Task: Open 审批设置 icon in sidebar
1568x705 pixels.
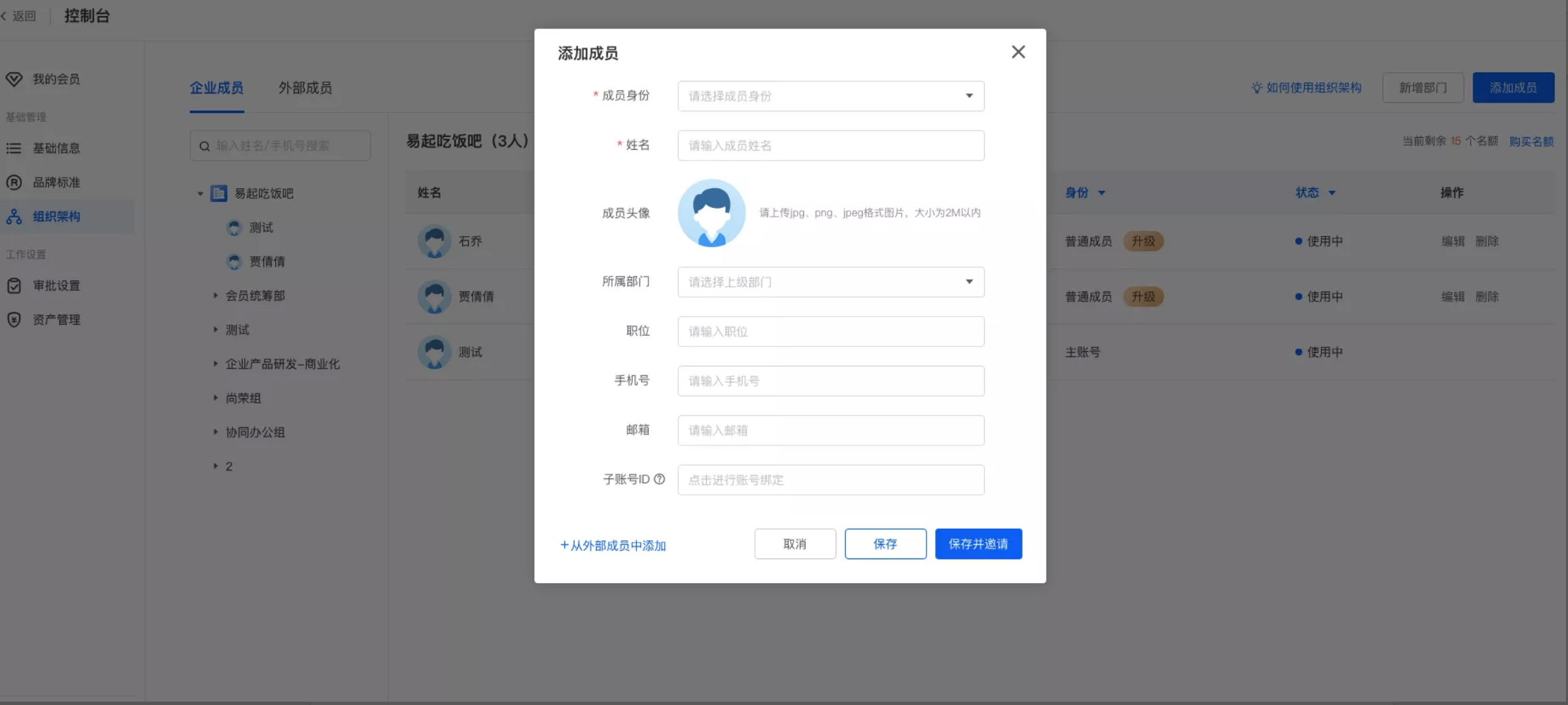Action: click(x=14, y=286)
